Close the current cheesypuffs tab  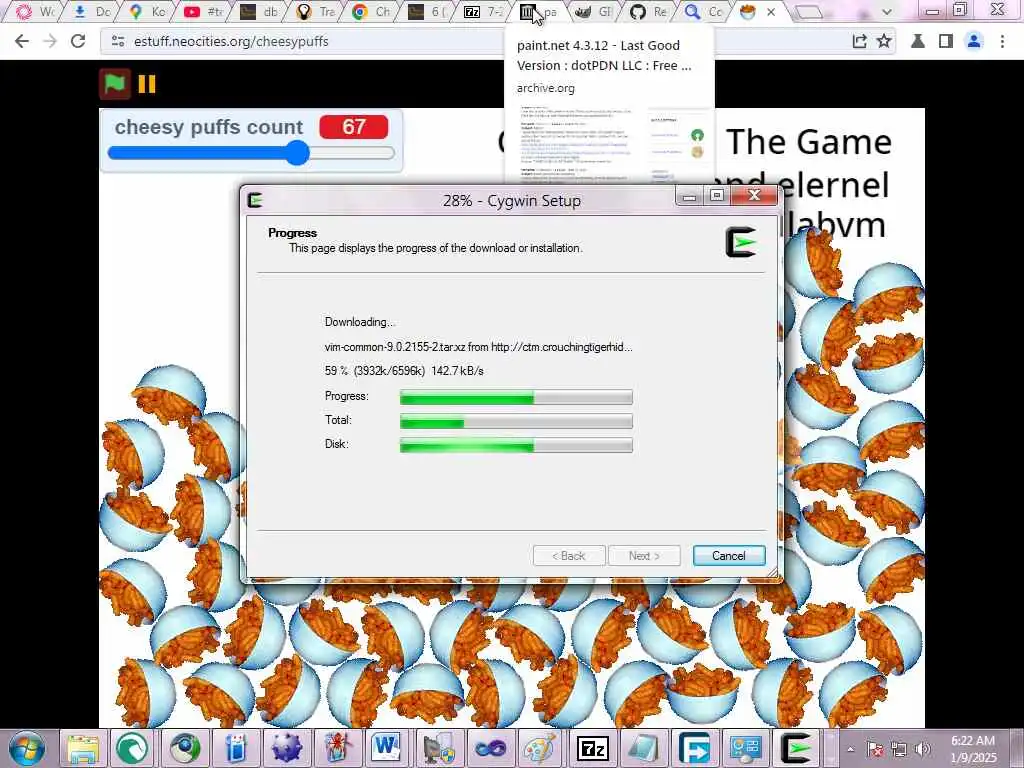click(771, 11)
